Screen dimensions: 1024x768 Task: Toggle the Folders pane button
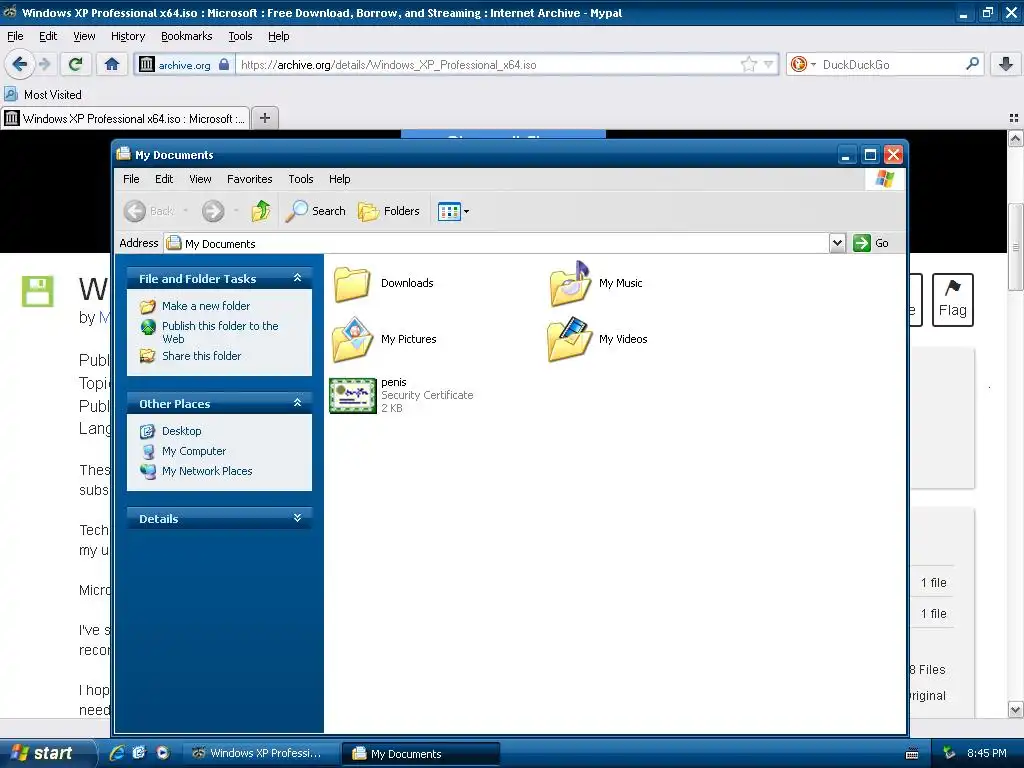point(389,211)
